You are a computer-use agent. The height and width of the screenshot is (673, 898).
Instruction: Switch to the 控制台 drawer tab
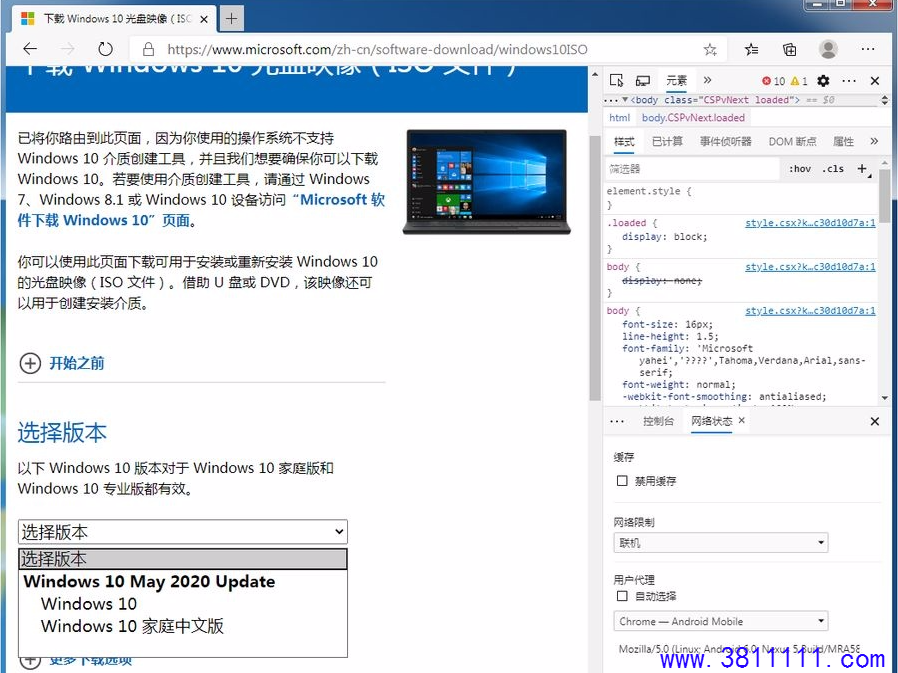tap(658, 422)
